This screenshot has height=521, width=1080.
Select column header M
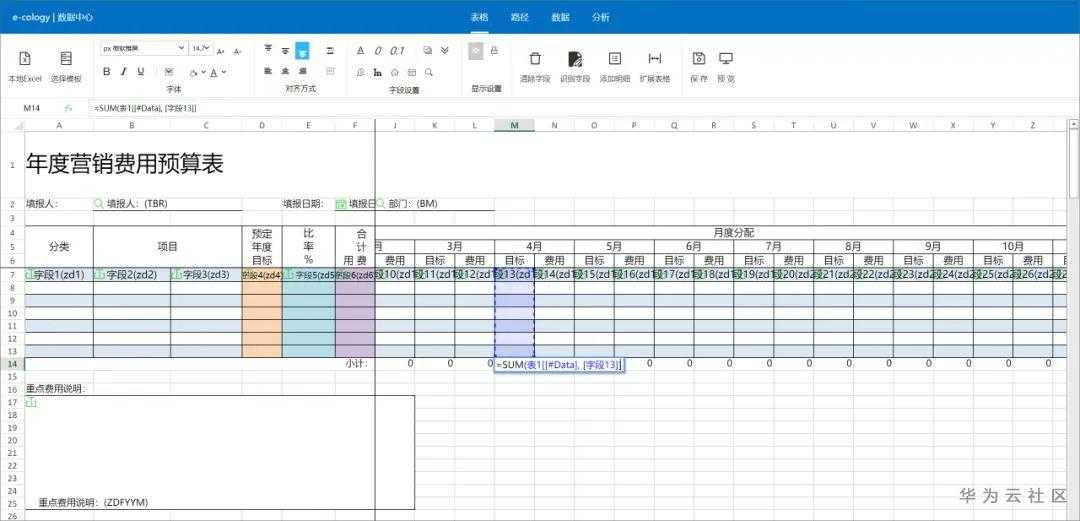pyautogui.click(x=515, y=125)
